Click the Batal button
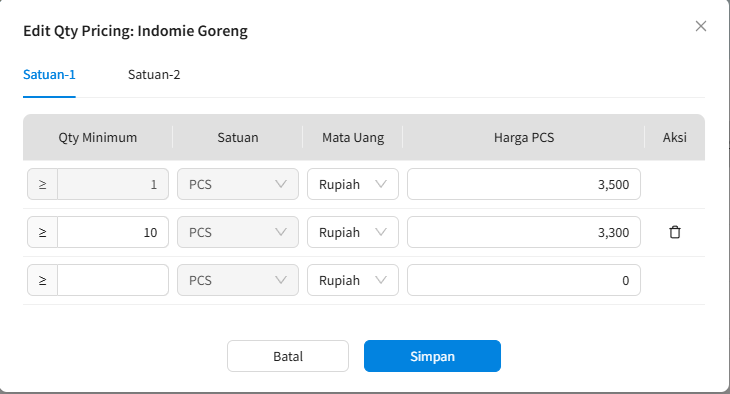This screenshot has width=730, height=394. point(288,356)
